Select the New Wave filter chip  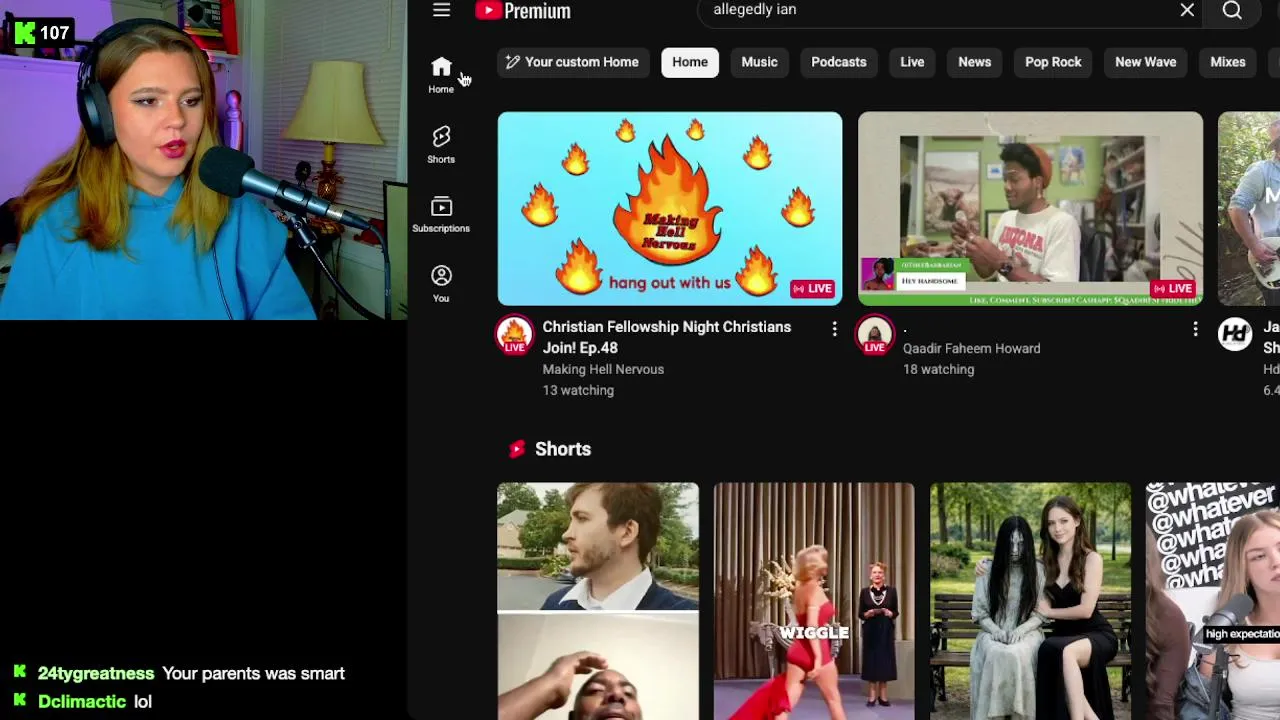pos(1146,62)
